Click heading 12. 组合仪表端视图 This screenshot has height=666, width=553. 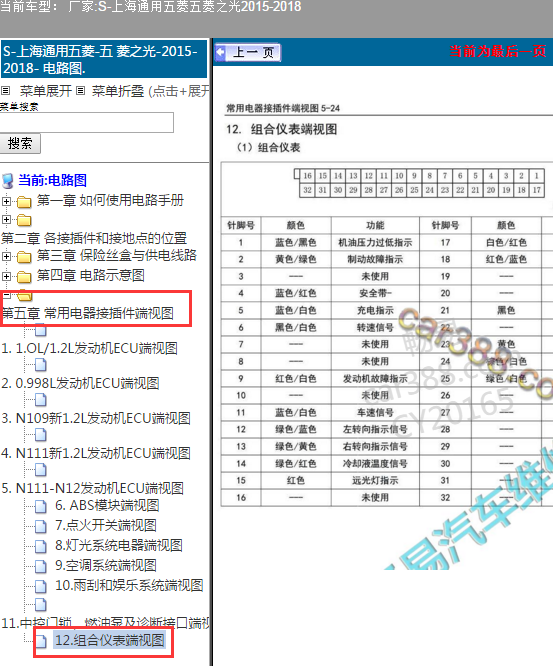click(x=282, y=129)
